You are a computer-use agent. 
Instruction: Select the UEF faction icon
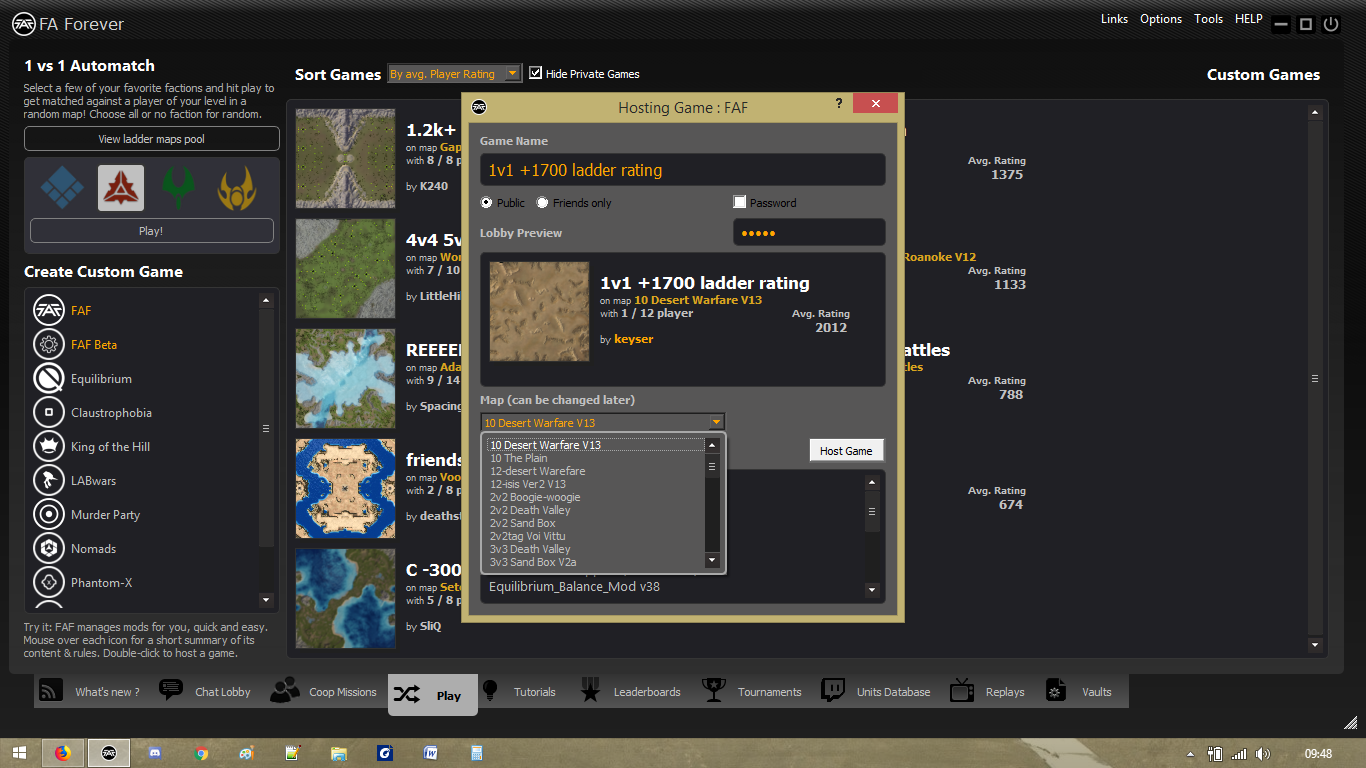(61, 188)
